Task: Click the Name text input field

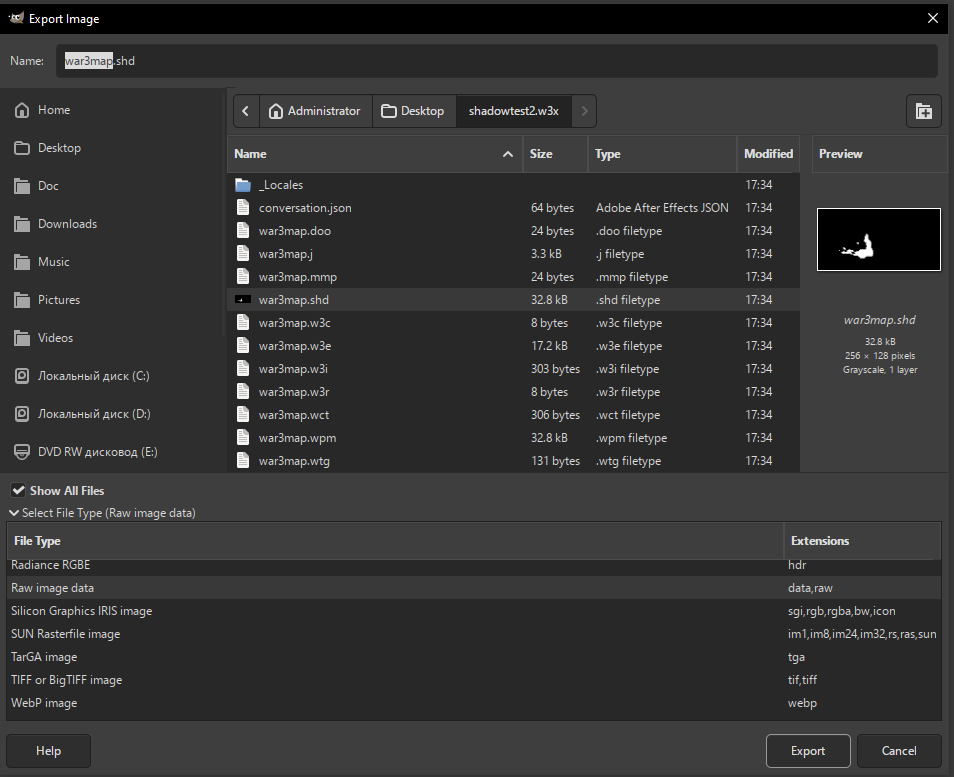Action: [x=500, y=61]
